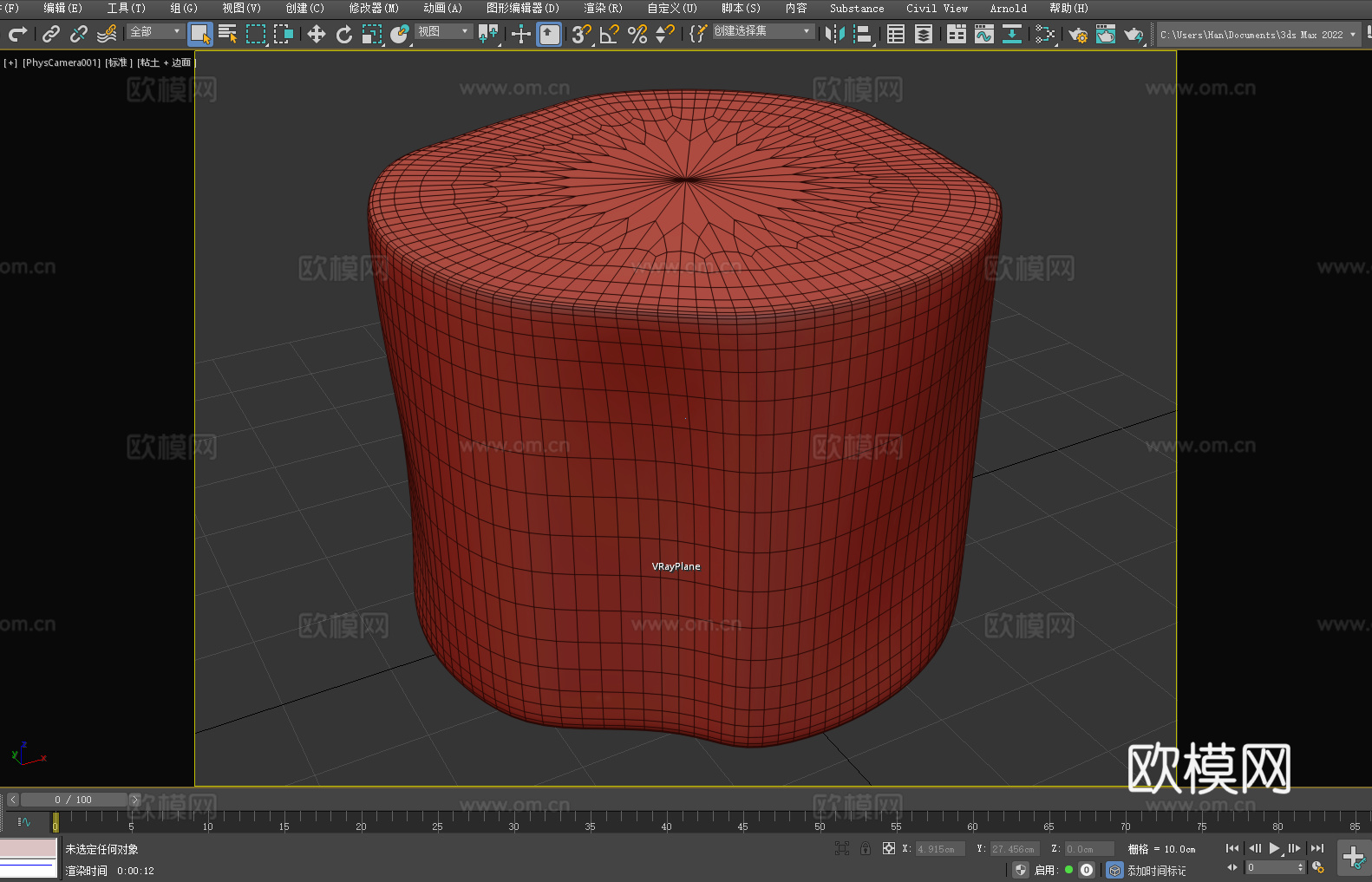Open the 视图 reference coordinate dropdown

tap(443, 32)
